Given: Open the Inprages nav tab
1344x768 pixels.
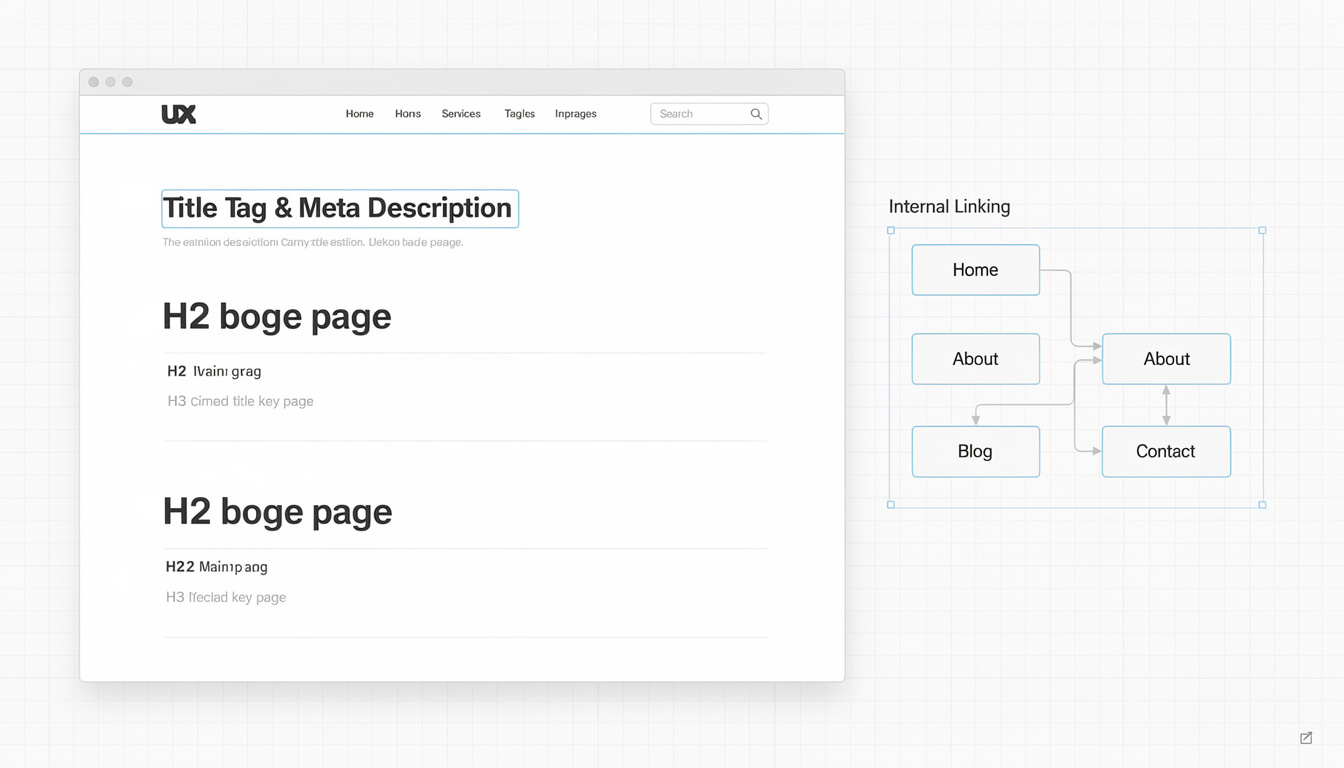Looking at the screenshot, I should (575, 113).
